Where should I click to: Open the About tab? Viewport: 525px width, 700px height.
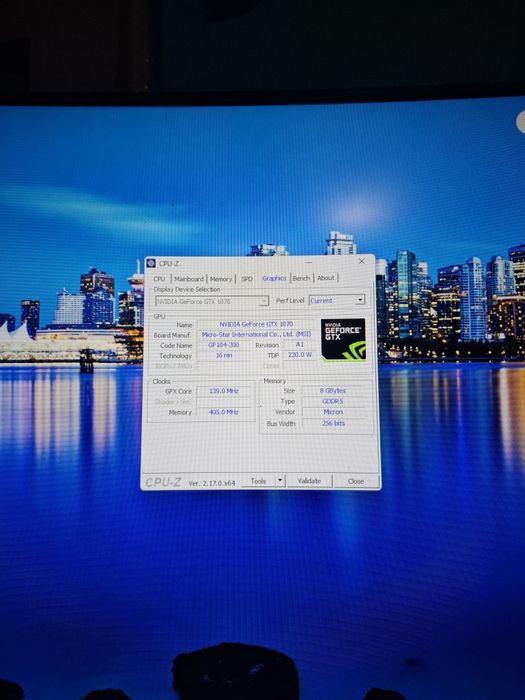pyautogui.click(x=326, y=278)
